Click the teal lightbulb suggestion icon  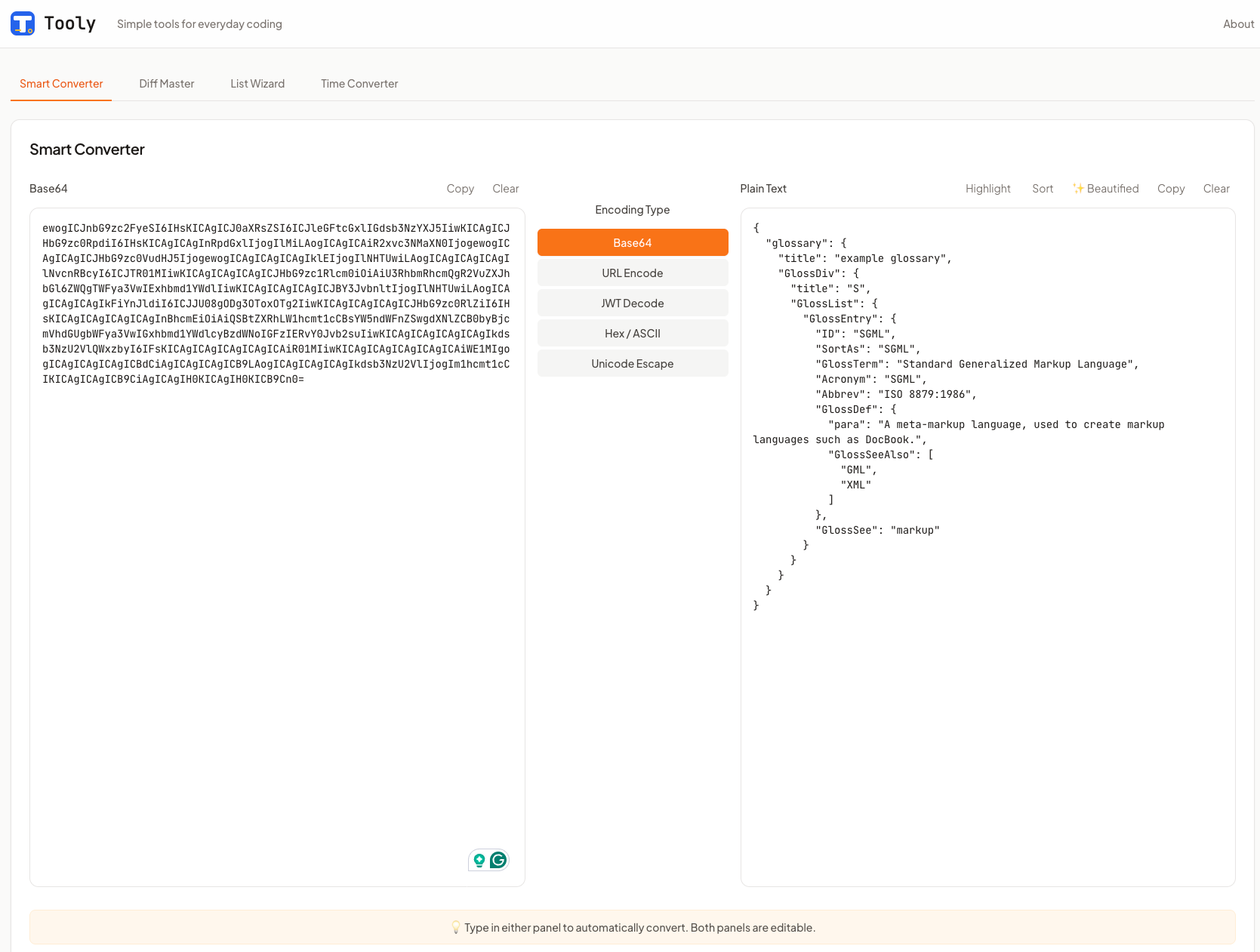click(479, 860)
